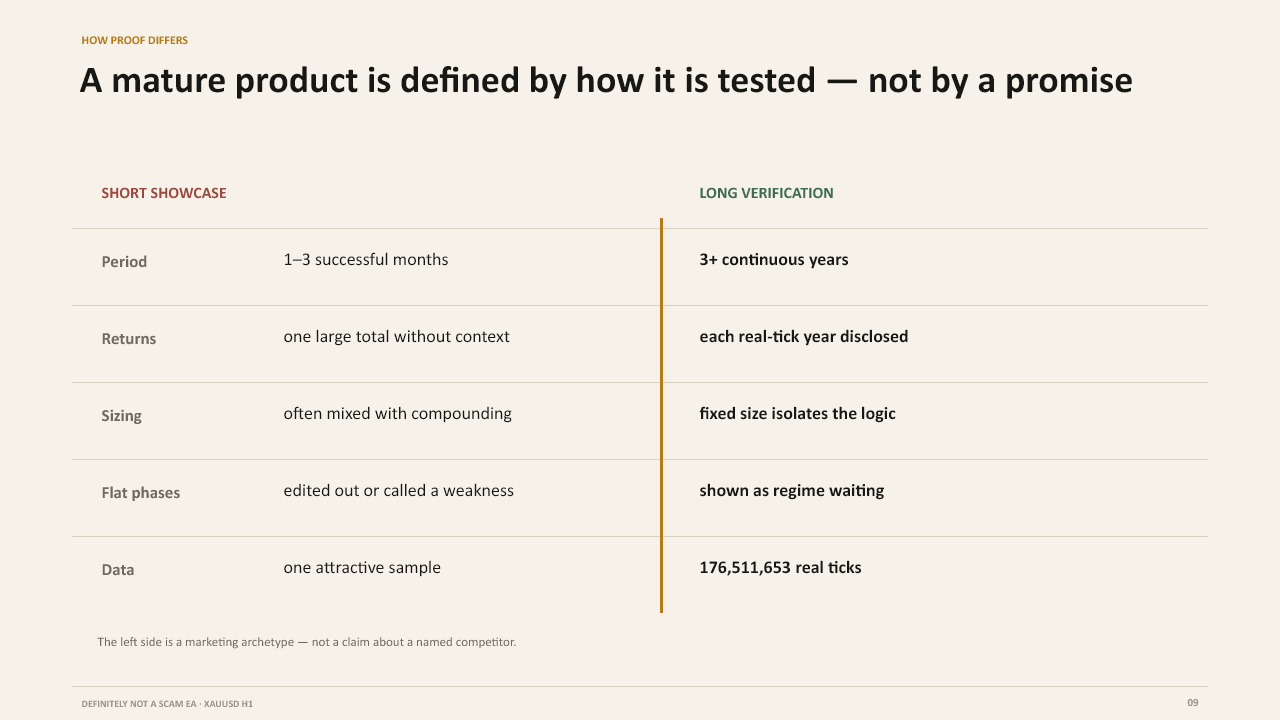Click 176,511,653 real ticks figure
This screenshot has height=720, width=1280.
point(780,568)
